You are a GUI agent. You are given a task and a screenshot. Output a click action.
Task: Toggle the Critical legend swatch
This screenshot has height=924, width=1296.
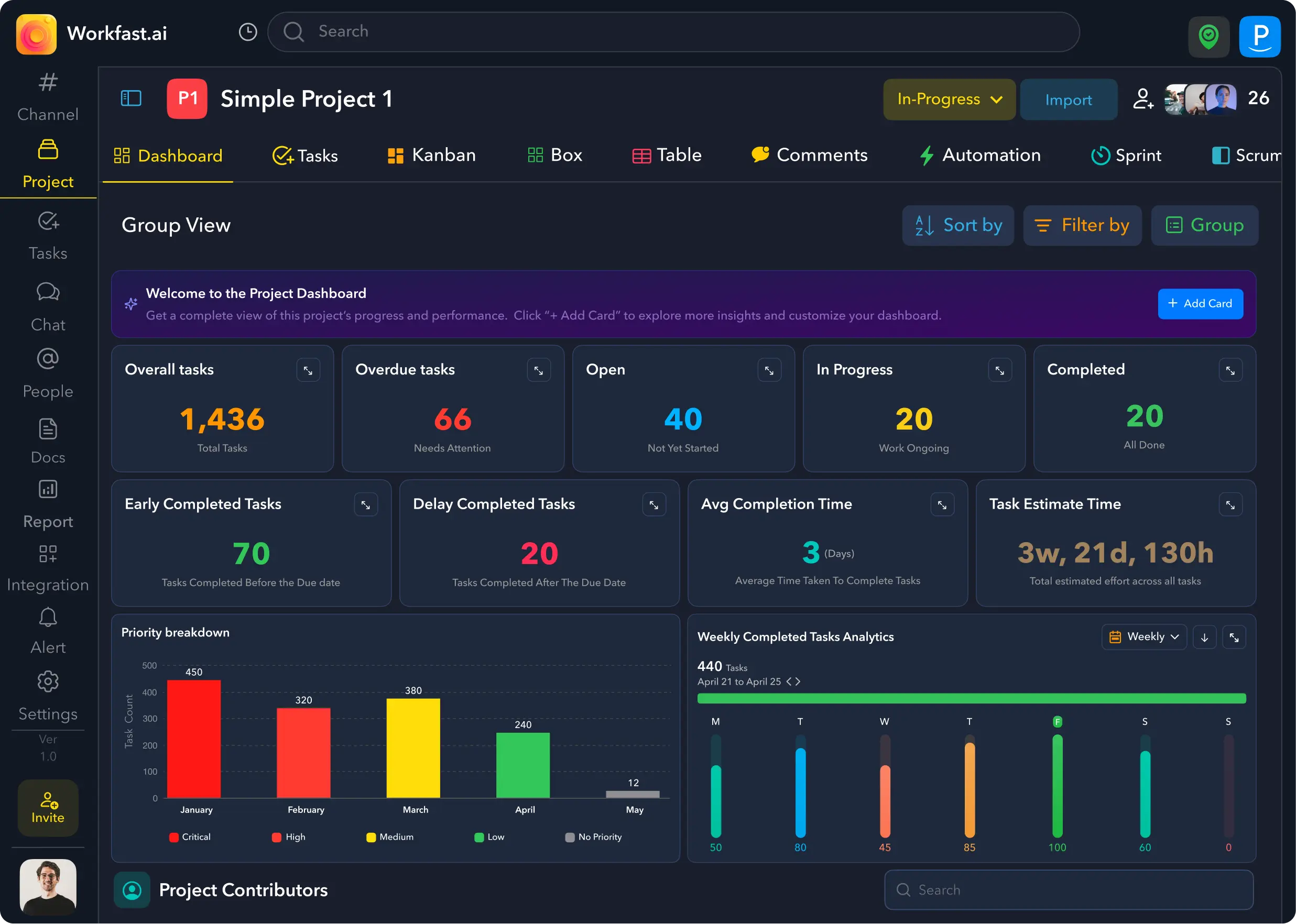[x=173, y=838]
